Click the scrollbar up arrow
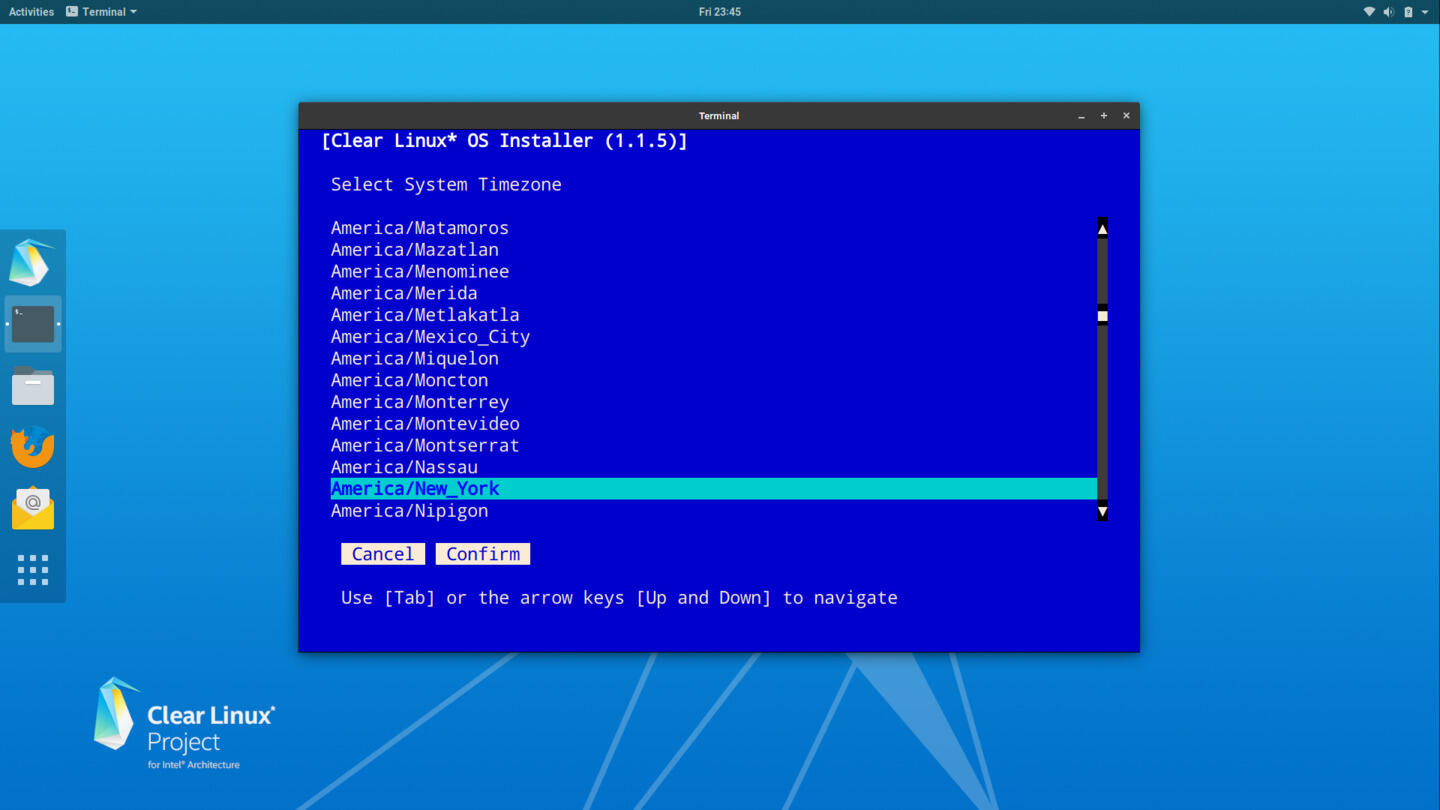 (x=1102, y=229)
